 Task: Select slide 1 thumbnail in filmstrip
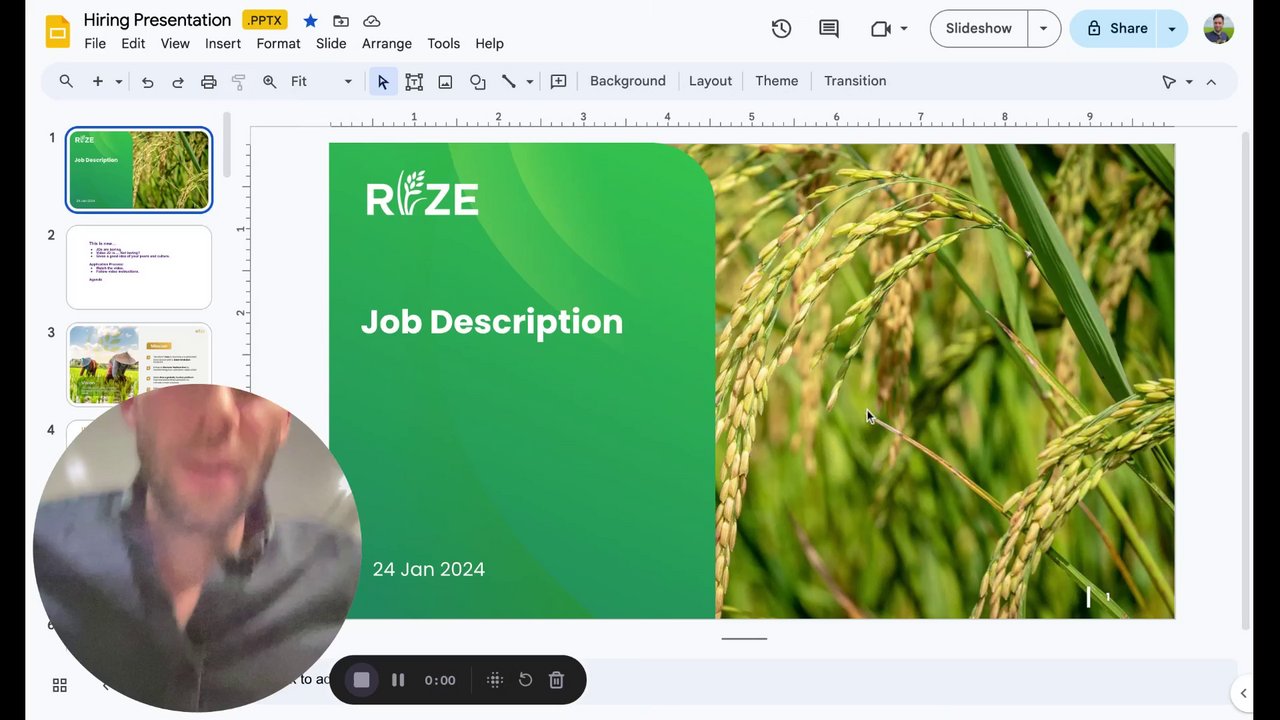pyautogui.click(x=139, y=170)
